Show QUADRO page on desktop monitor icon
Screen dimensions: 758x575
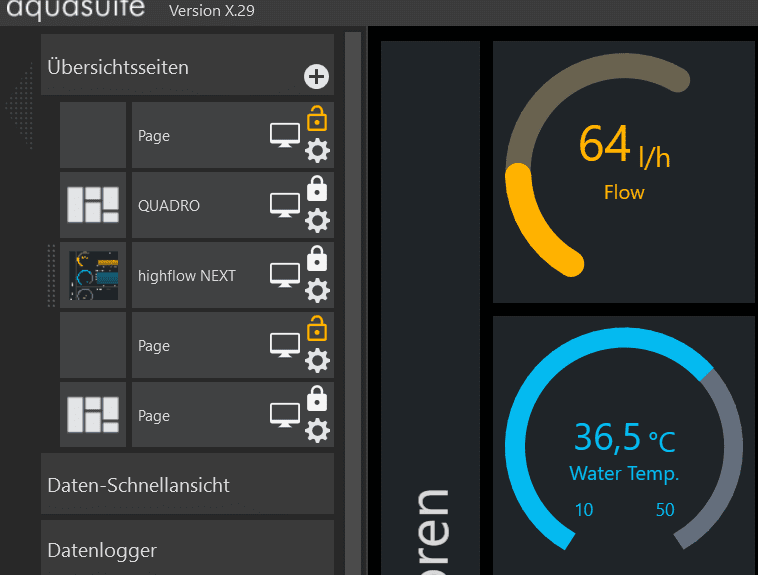pos(285,206)
